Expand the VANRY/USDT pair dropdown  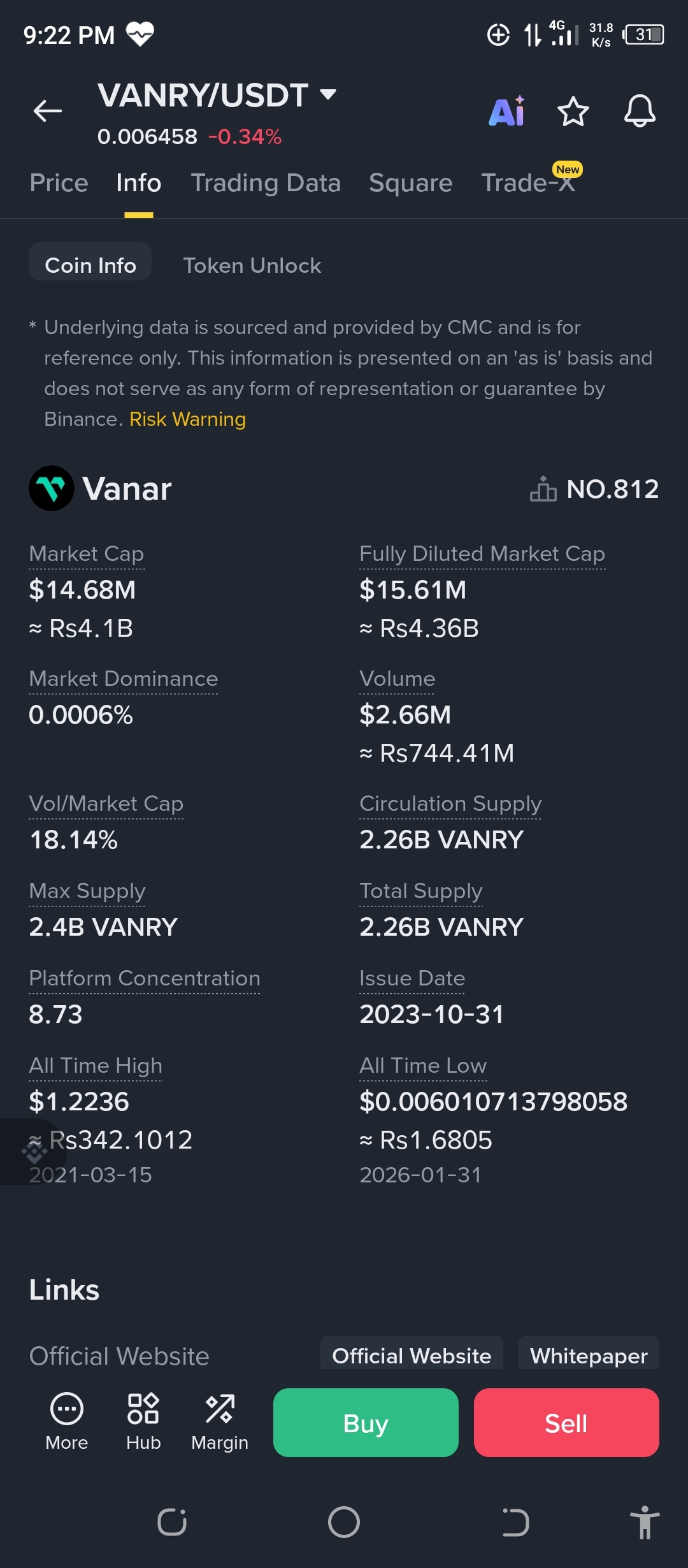pos(328,95)
